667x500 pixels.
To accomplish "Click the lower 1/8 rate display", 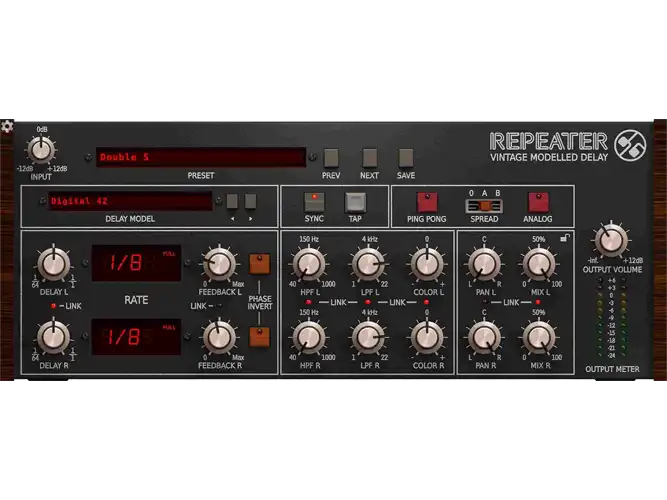I will click(x=137, y=337).
